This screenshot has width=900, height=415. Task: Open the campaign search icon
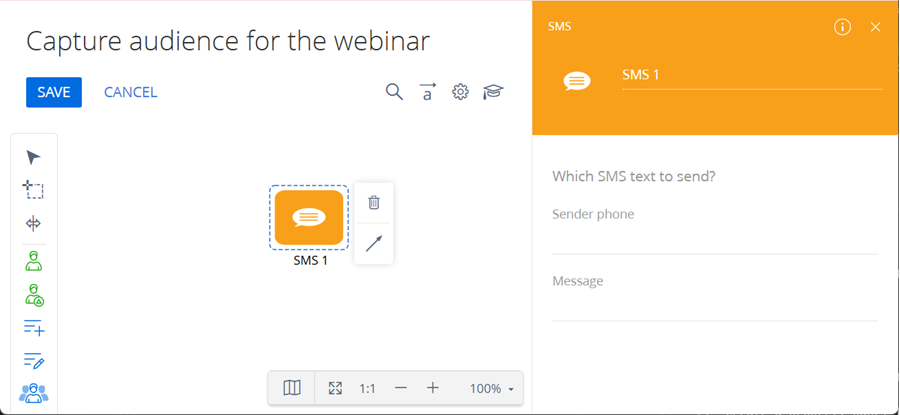394,92
